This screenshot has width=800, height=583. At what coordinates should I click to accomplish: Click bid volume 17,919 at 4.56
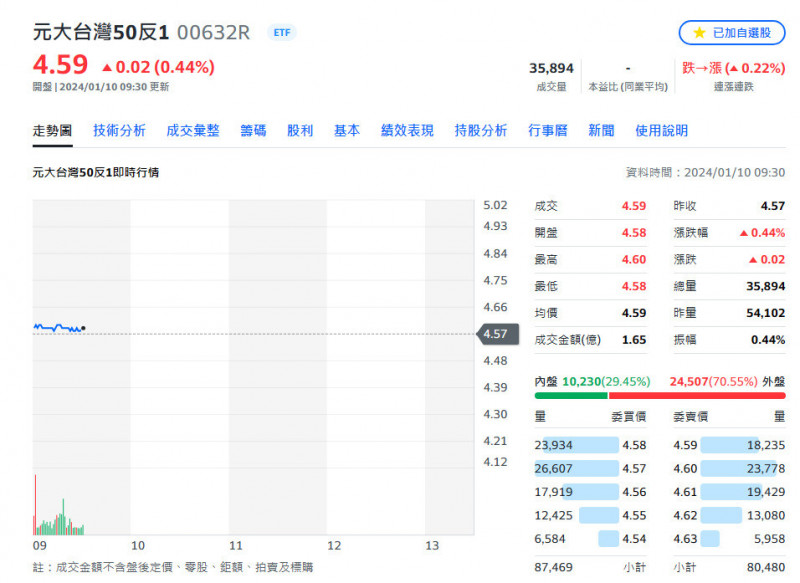553,492
